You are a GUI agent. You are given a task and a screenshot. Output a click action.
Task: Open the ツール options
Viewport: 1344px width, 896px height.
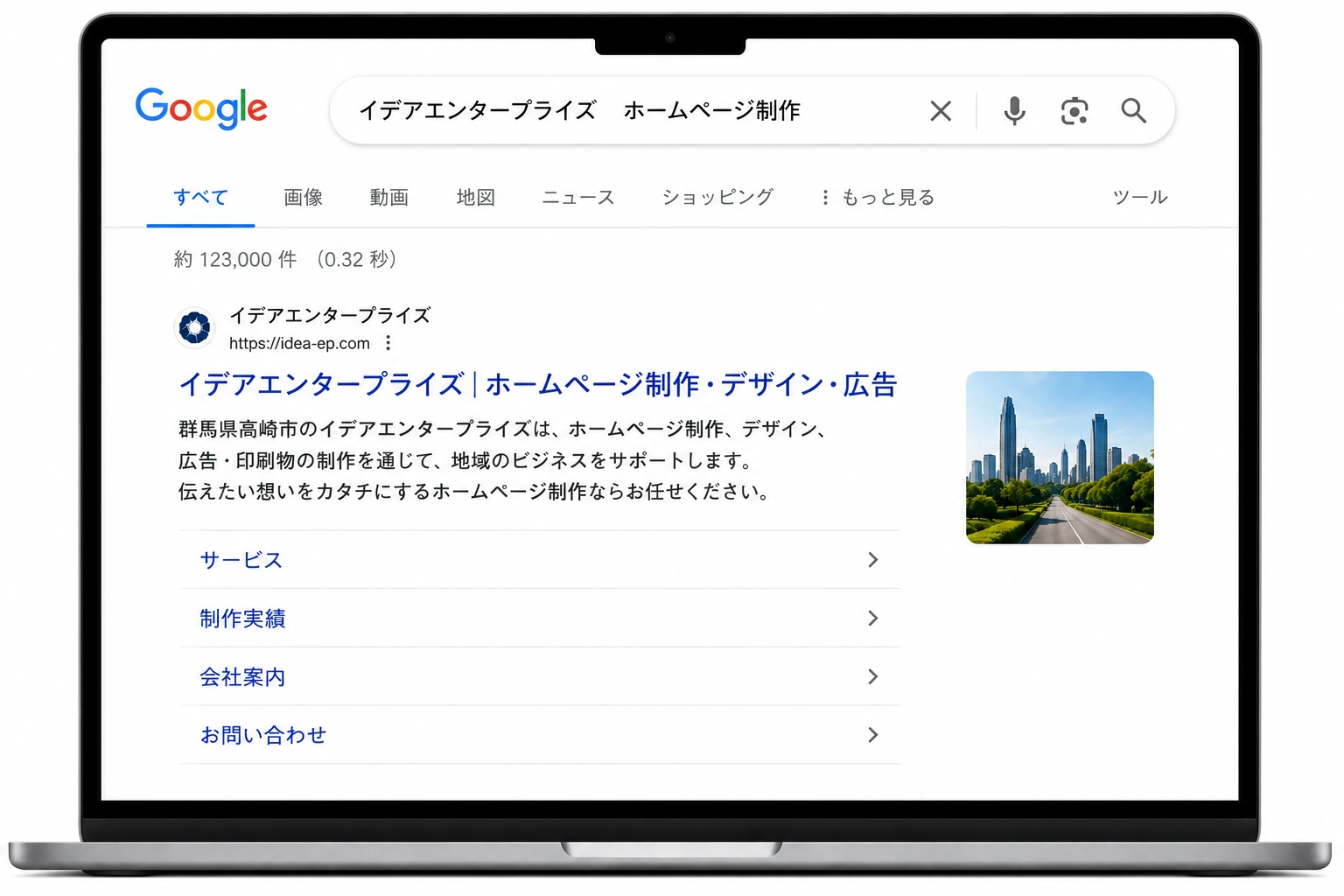(x=1140, y=198)
